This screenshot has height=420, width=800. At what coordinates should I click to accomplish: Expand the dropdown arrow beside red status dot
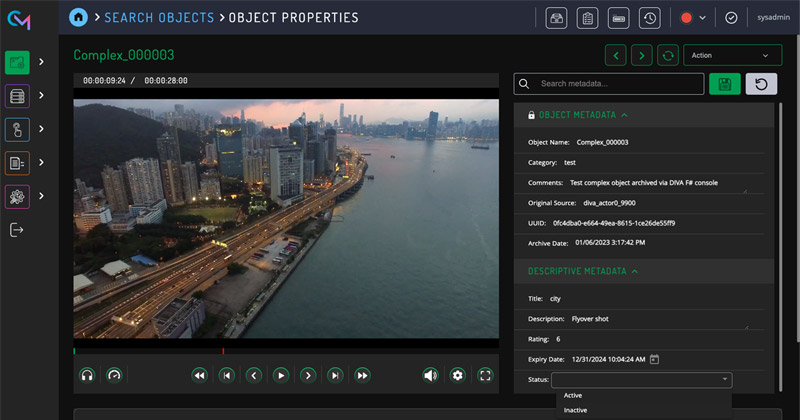[x=703, y=18]
